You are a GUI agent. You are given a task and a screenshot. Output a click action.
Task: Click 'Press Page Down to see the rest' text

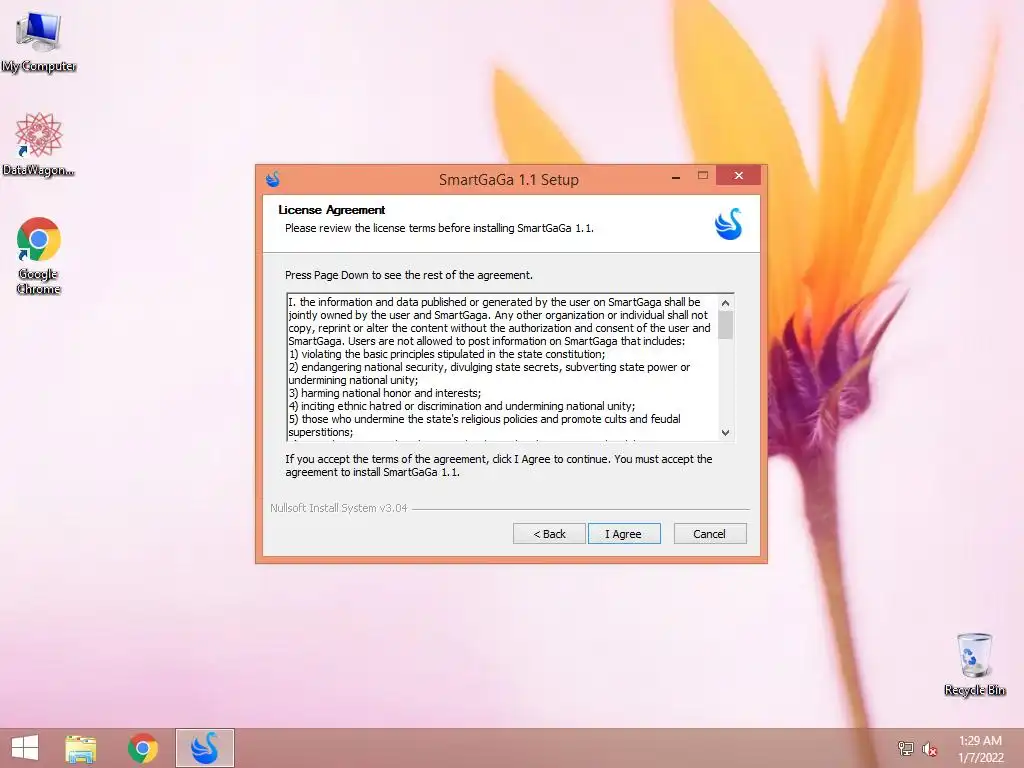tap(409, 275)
